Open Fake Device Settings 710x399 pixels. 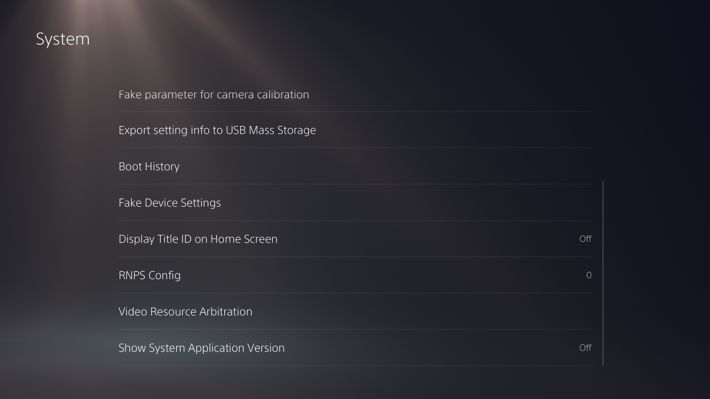[355, 202]
